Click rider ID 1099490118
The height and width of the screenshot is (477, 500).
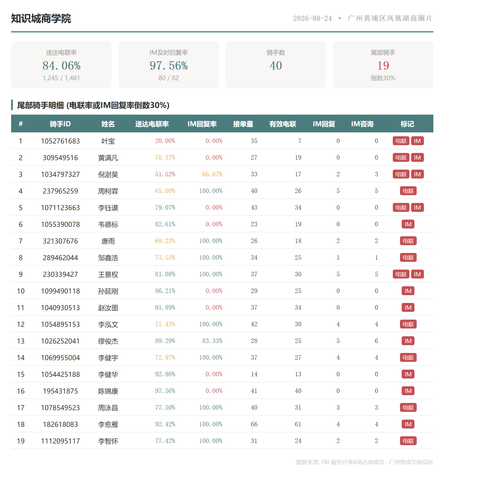tap(60, 291)
